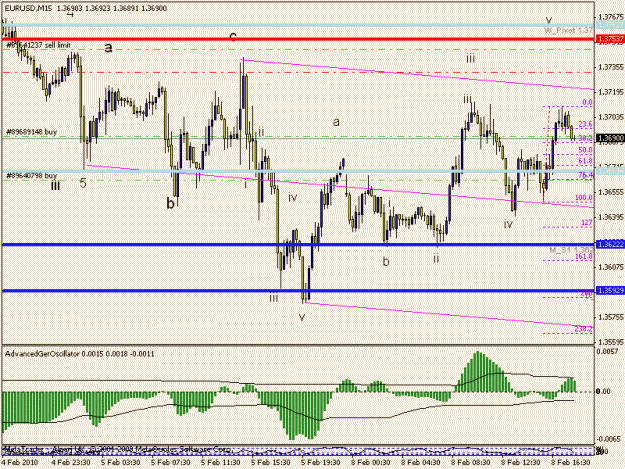The height and width of the screenshot is (469, 625).
Task: Click the red 1.37537 price tag
Action: pyautogui.click(x=610, y=39)
